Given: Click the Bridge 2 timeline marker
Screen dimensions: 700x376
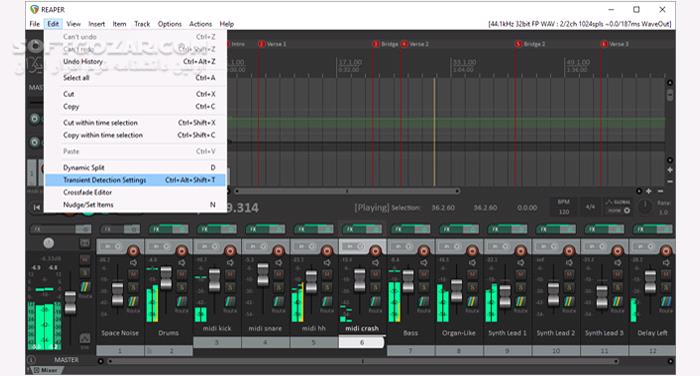Looking at the screenshot, I should [530, 44].
